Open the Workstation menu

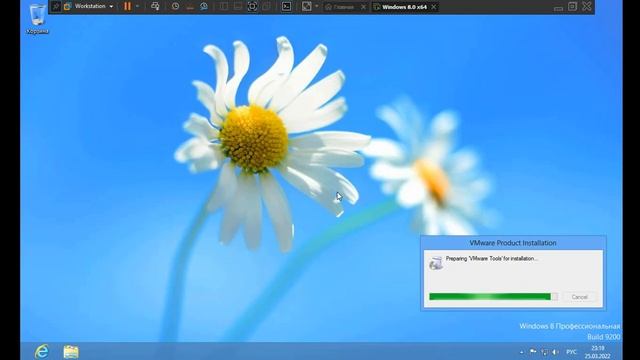tap(89, 7)
